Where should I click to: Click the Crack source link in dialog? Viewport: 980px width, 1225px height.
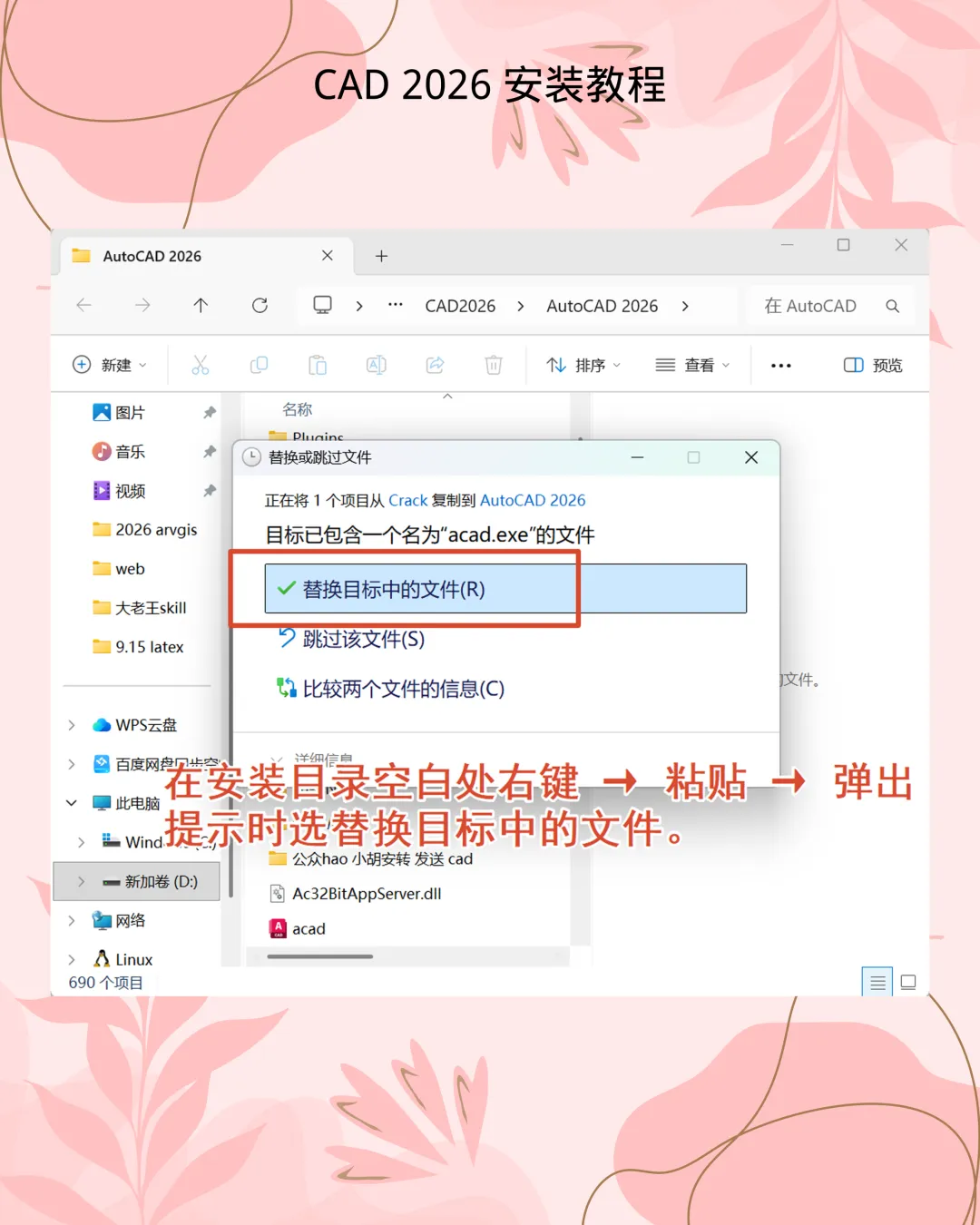click(407, 500)
